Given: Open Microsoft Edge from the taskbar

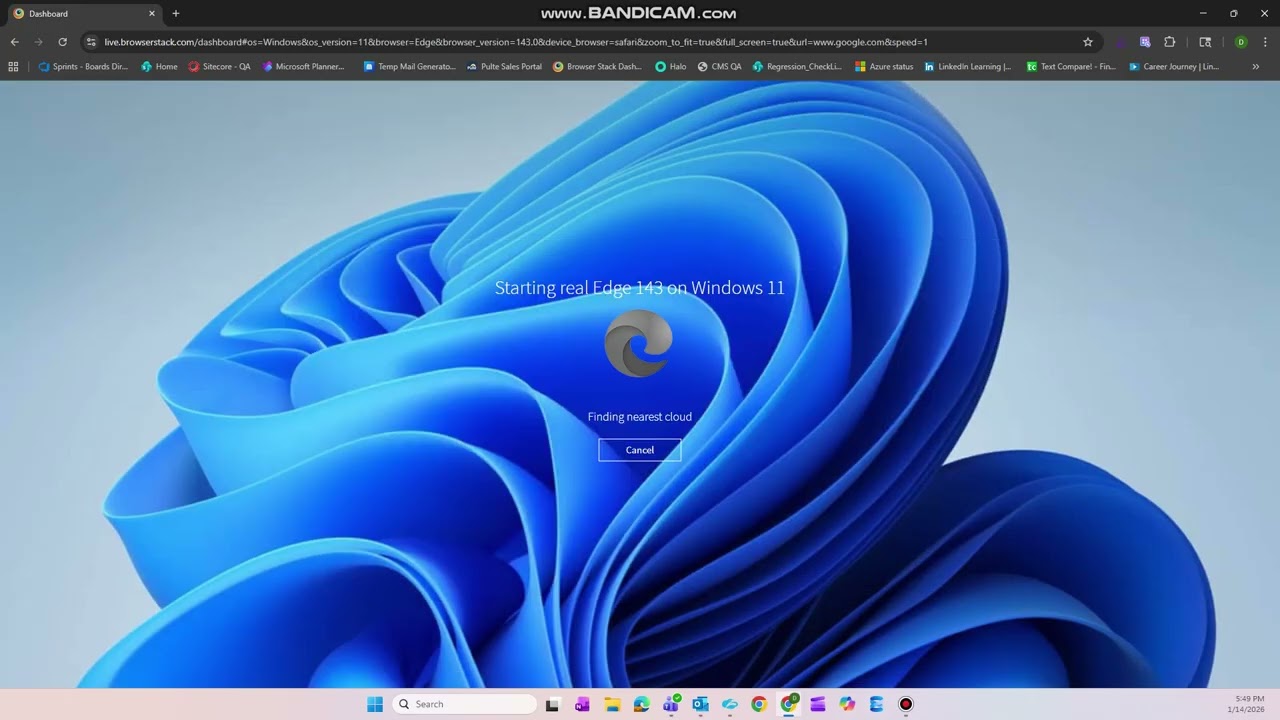Looking at the screenshot, I should click(641, 704).
